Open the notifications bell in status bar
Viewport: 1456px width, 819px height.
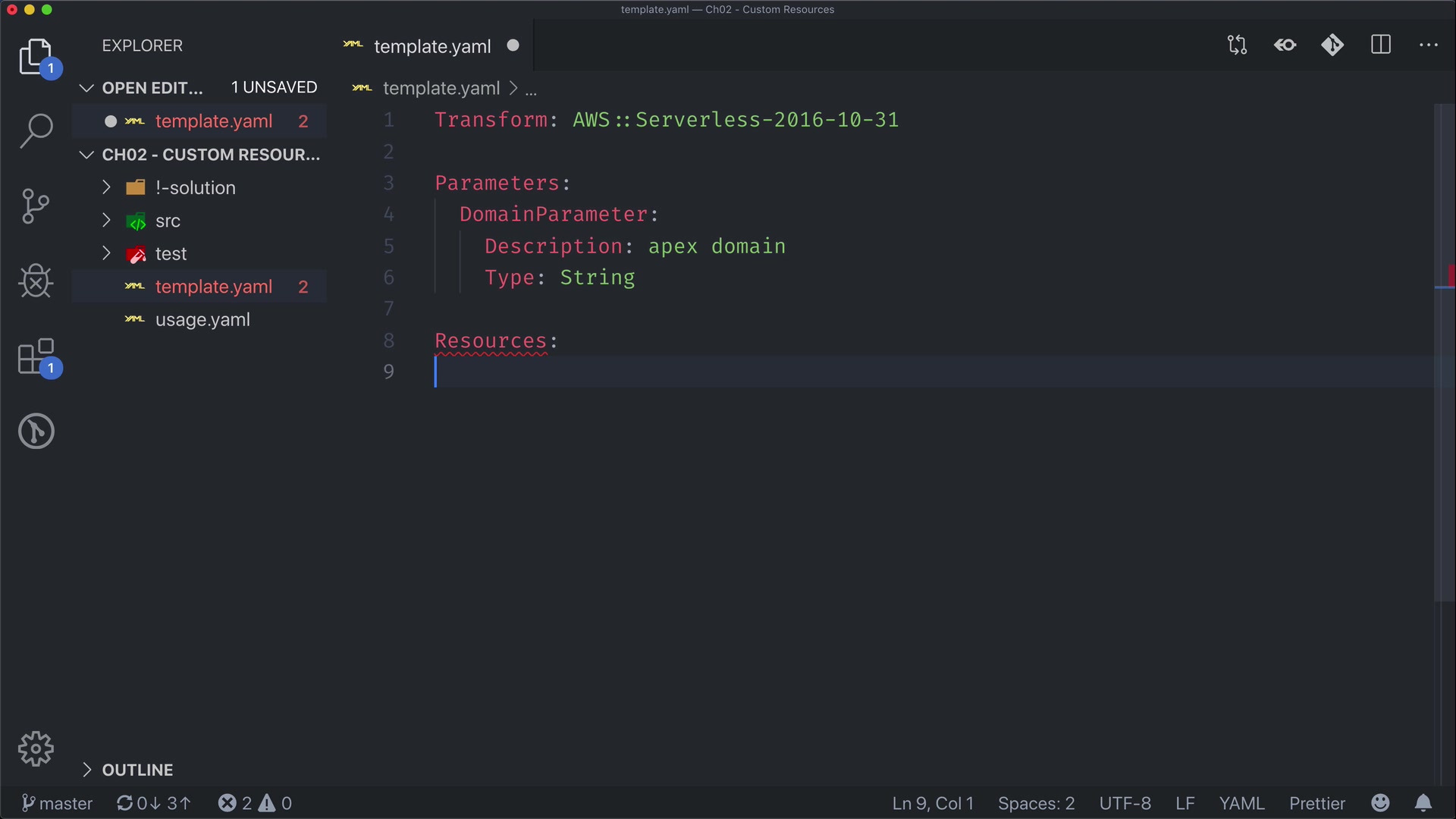pyautogui.click(x=1423, y=803)
